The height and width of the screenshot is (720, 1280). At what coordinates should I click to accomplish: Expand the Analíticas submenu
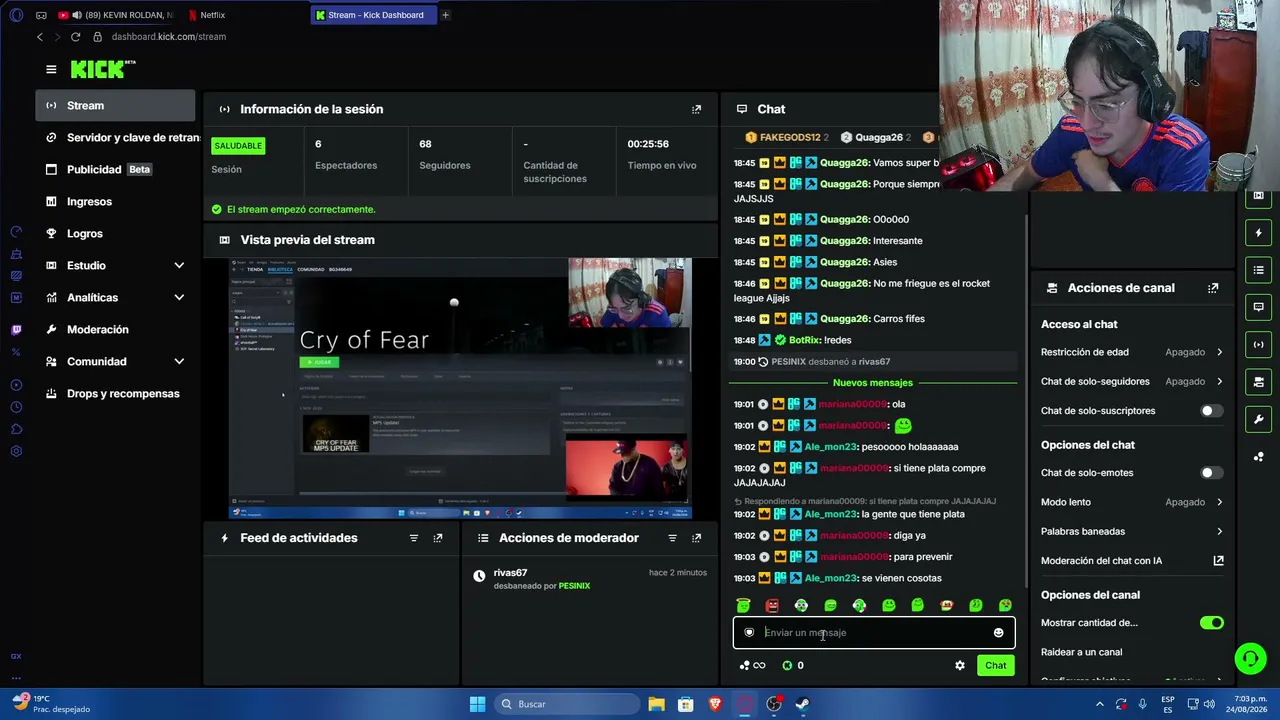(x=179, y=298)
